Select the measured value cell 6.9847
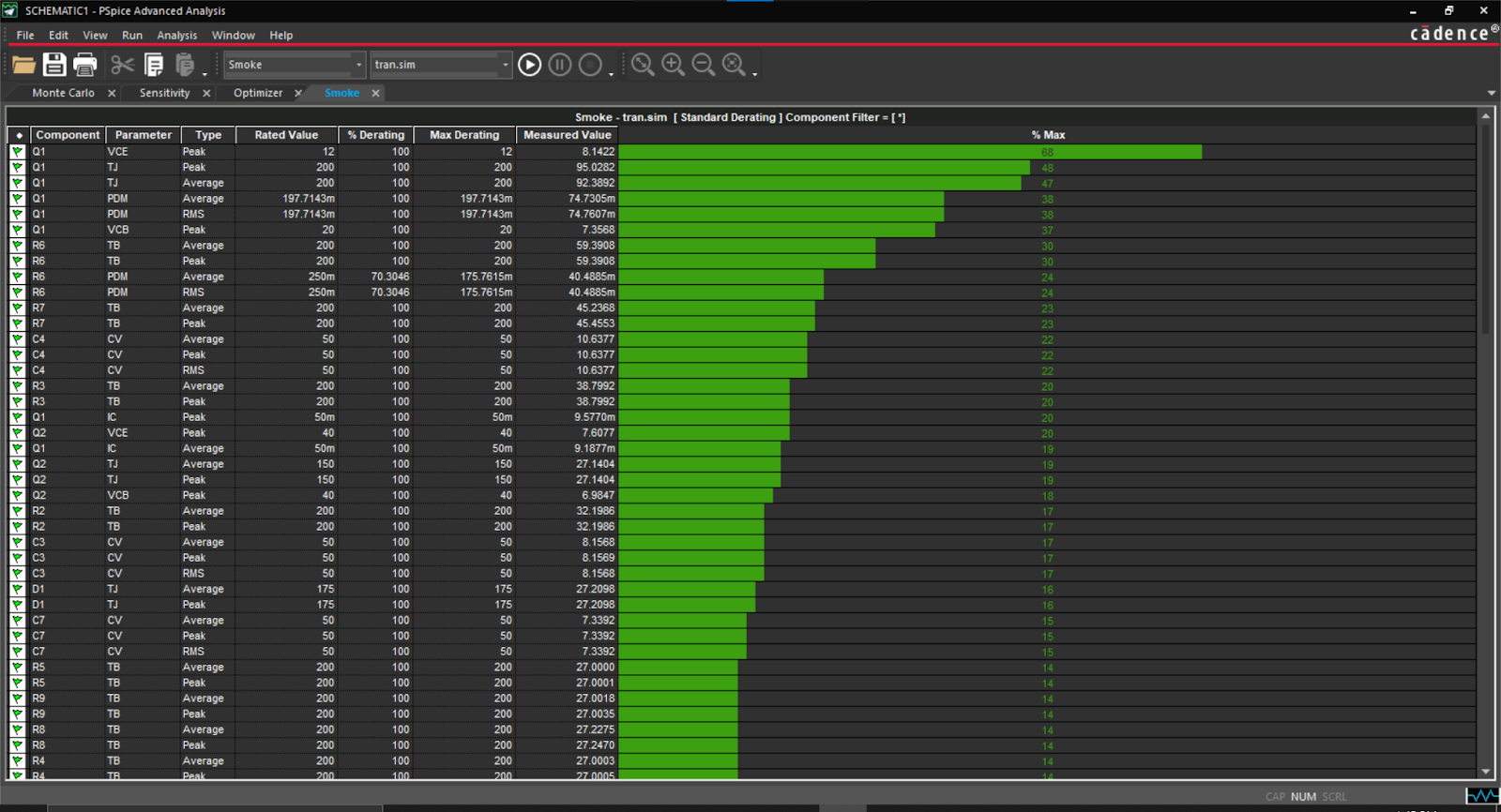The width and height of the screenshot is (1501, 812). [x=567, y=495]
